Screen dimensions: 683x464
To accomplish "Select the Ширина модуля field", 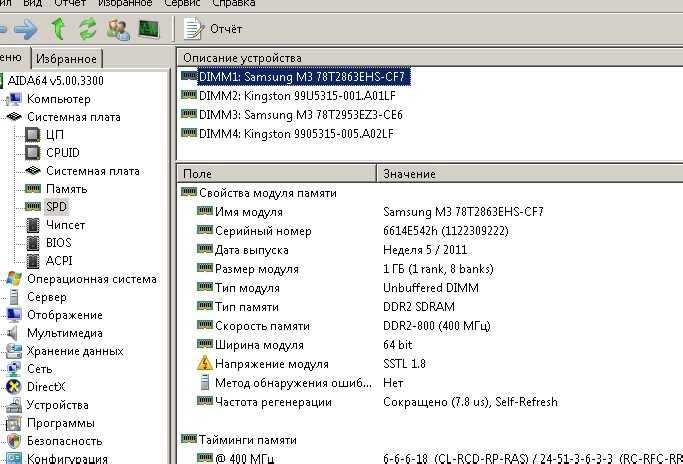I will click(259, 345).
